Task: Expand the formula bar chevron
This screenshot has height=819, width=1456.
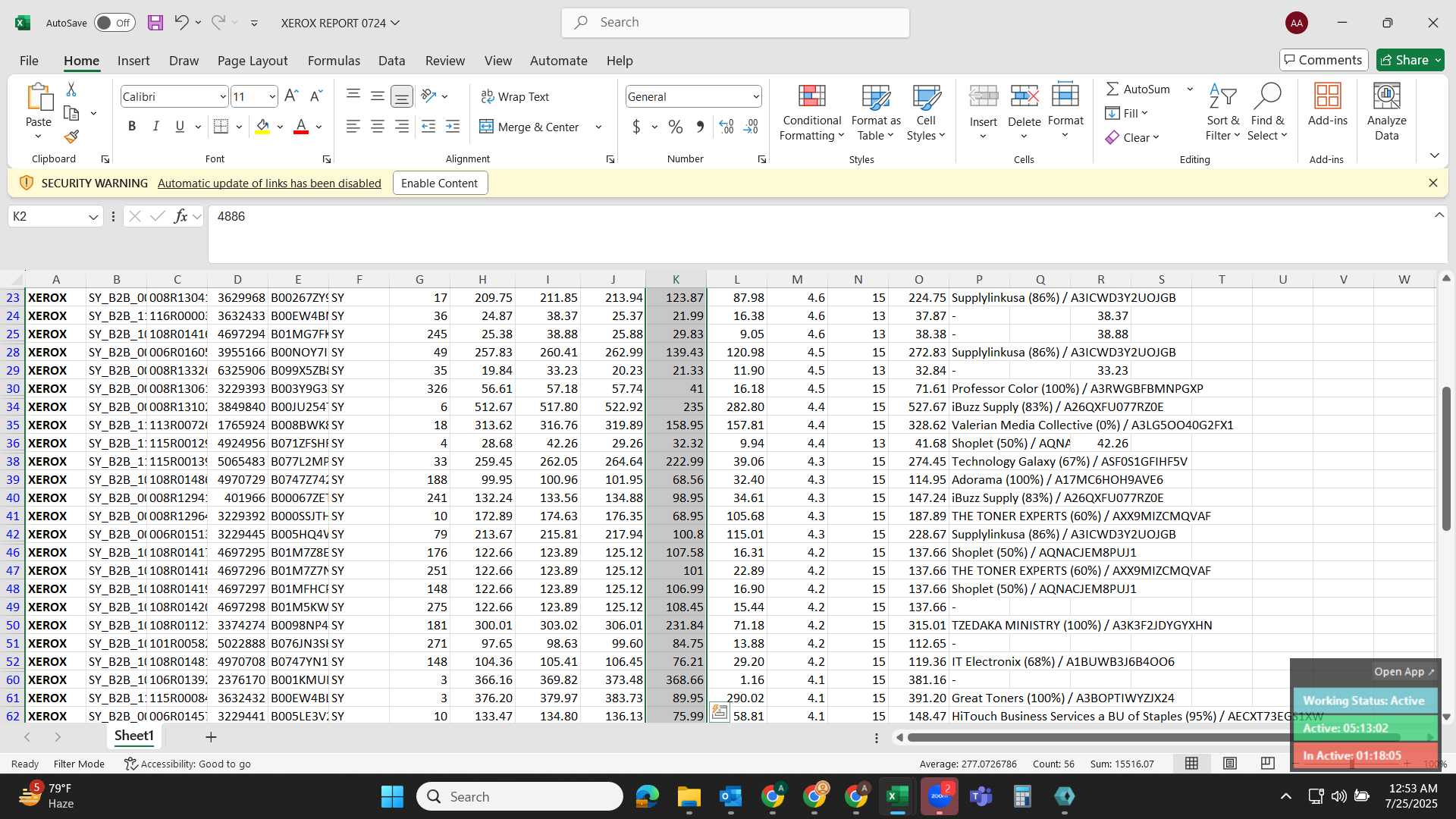Action: click(1439, 215)
